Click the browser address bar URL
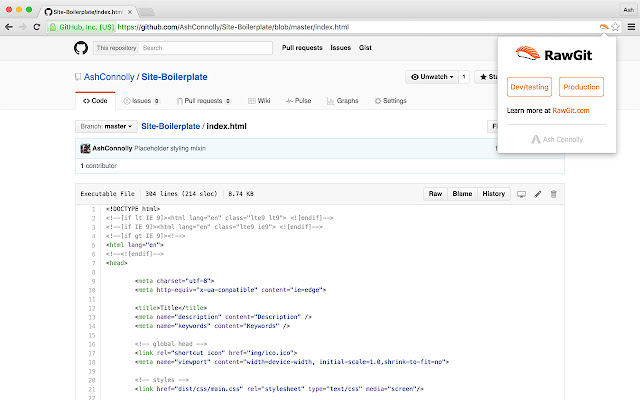 233,27
